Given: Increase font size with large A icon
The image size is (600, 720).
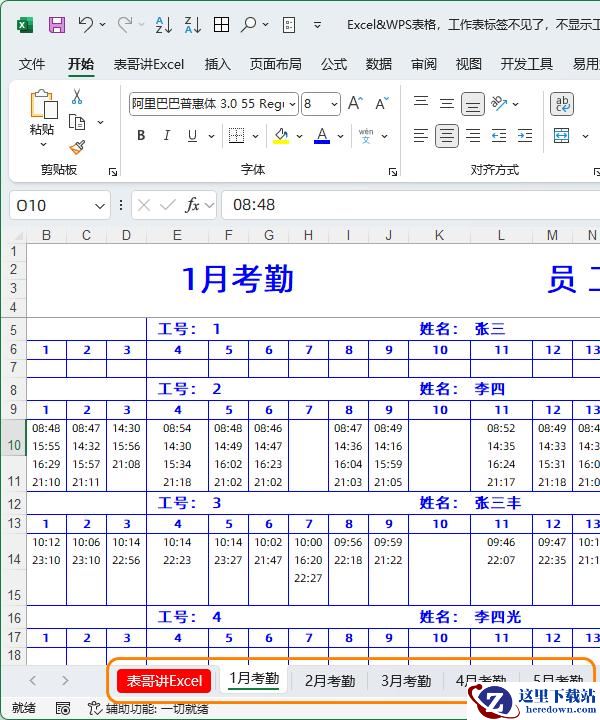Looking at the screenshot, I should point(355,104).
